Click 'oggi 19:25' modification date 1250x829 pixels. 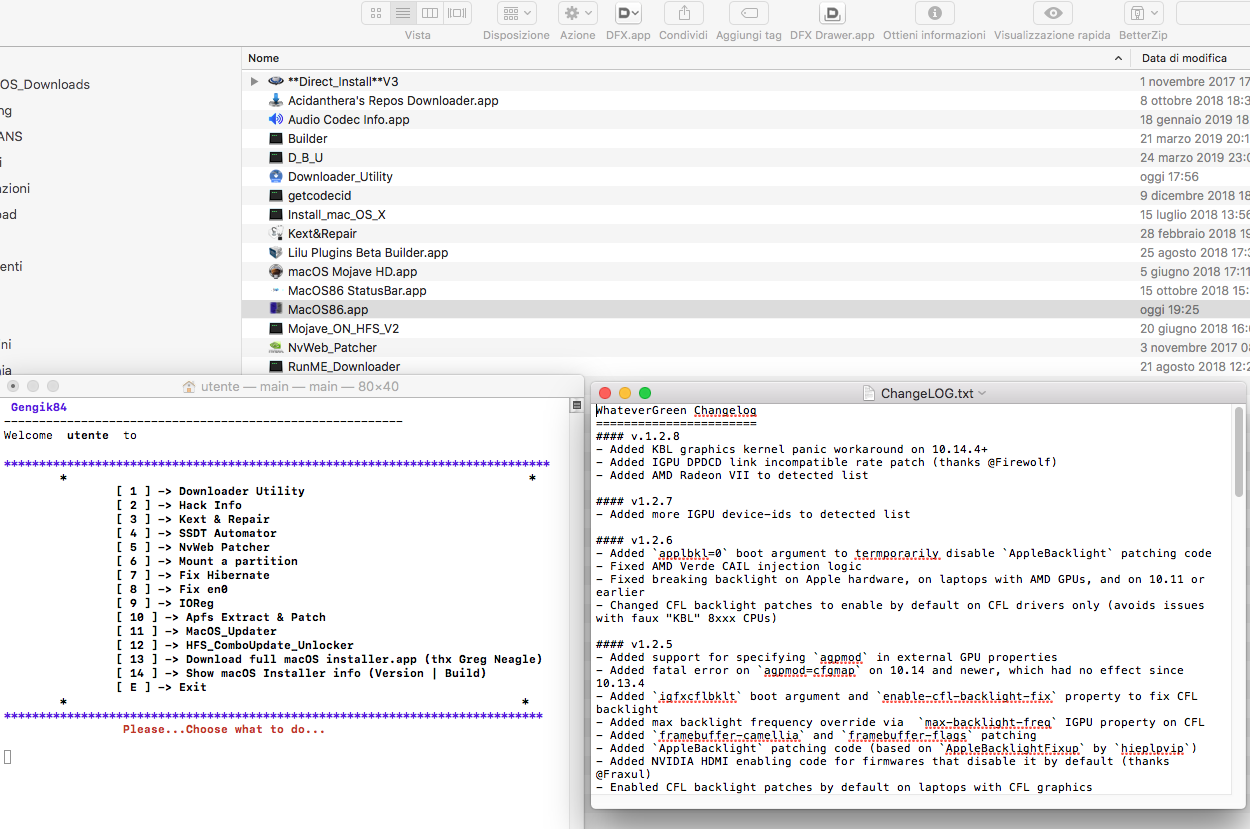[x=1169, y=309]
